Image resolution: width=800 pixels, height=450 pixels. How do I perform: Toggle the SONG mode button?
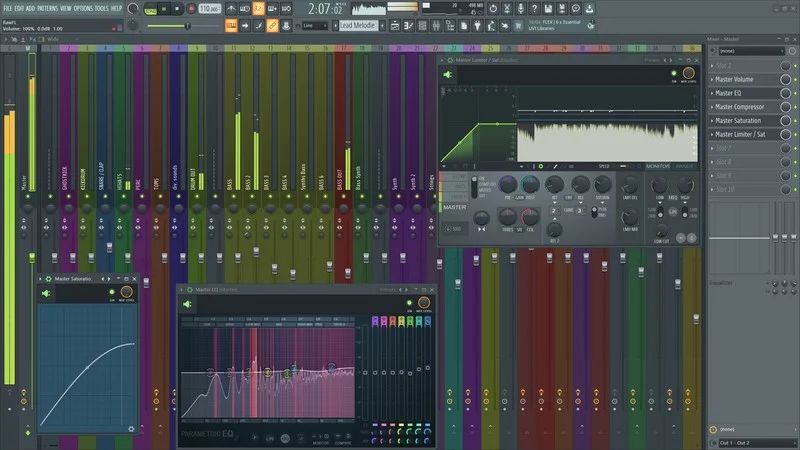point(151,9)
